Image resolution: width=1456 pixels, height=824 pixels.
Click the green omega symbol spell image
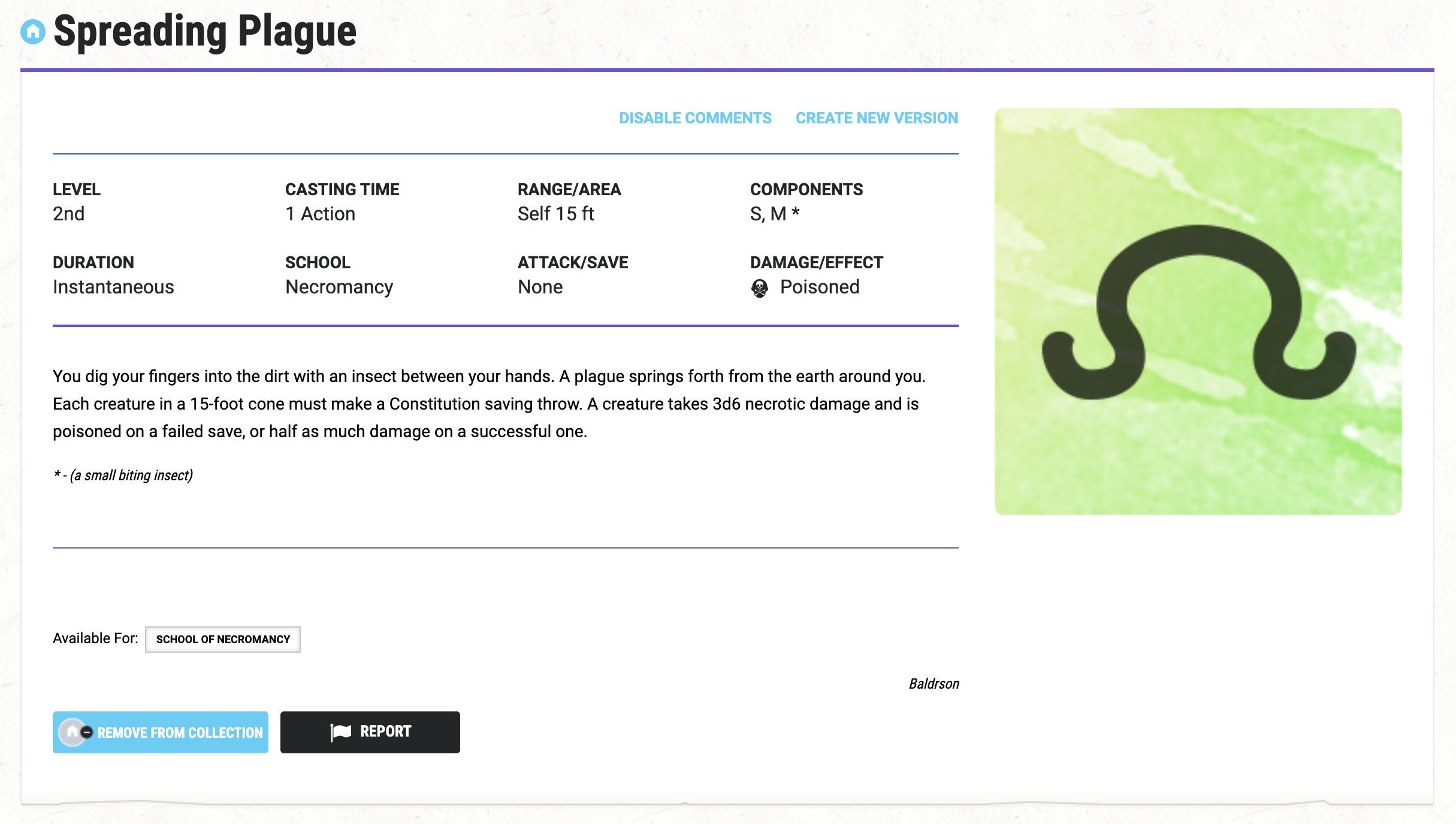(x=1197, y=311)
